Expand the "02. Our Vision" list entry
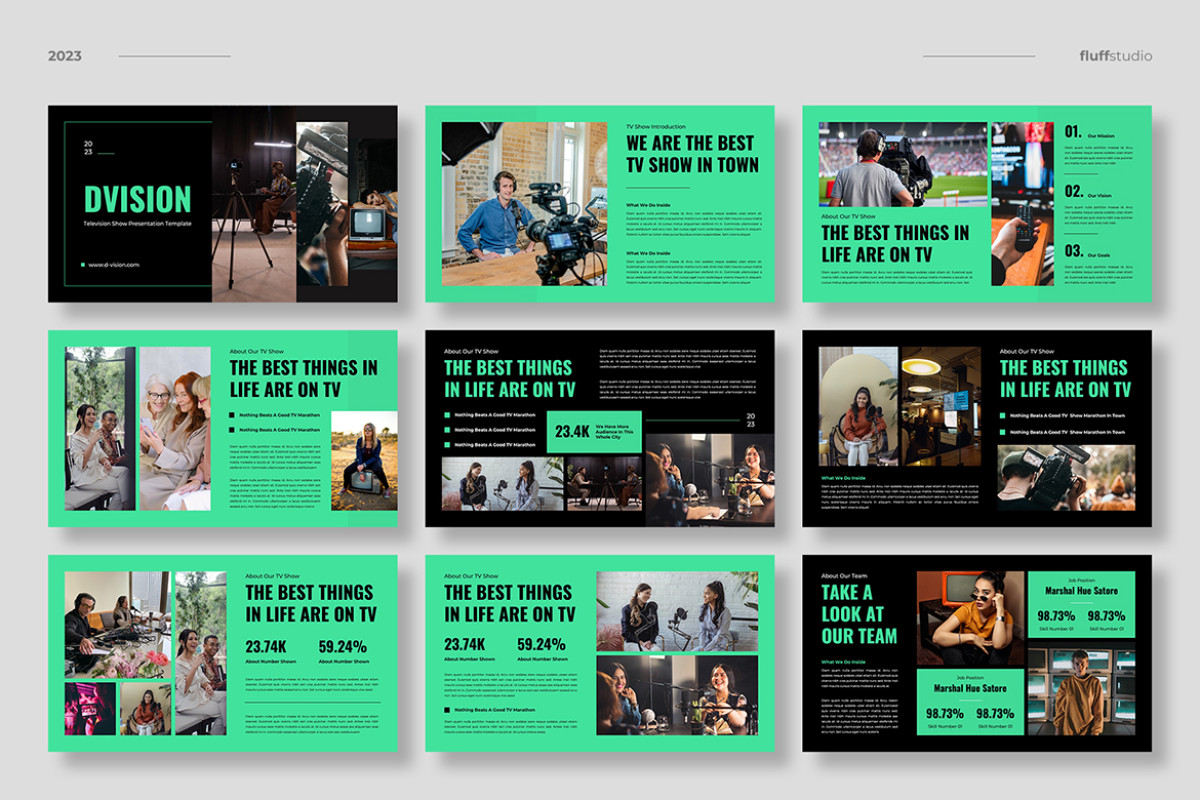Image resolution: width=1200 pixels, height=800 pixels. 1090,194
